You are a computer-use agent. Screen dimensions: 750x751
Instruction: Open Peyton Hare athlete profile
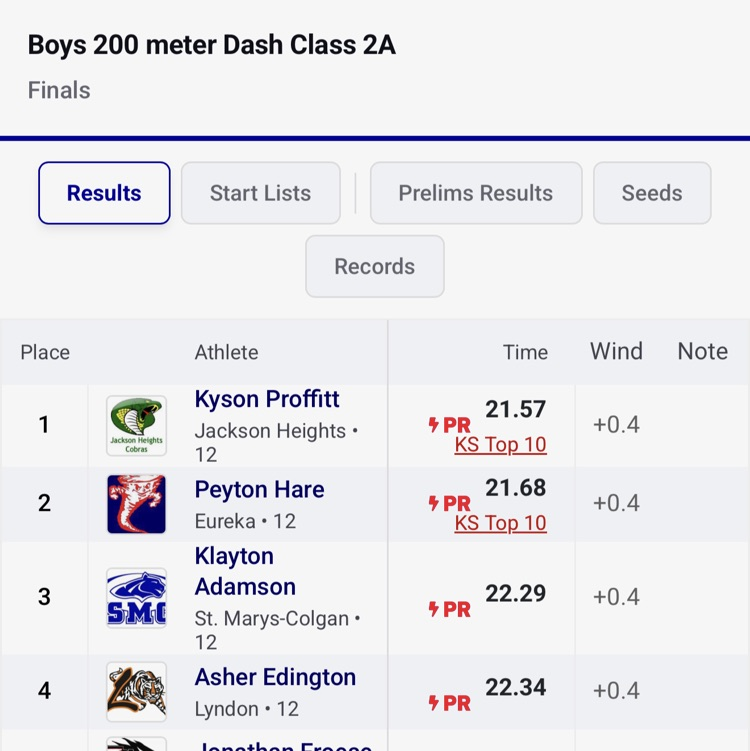259,489
